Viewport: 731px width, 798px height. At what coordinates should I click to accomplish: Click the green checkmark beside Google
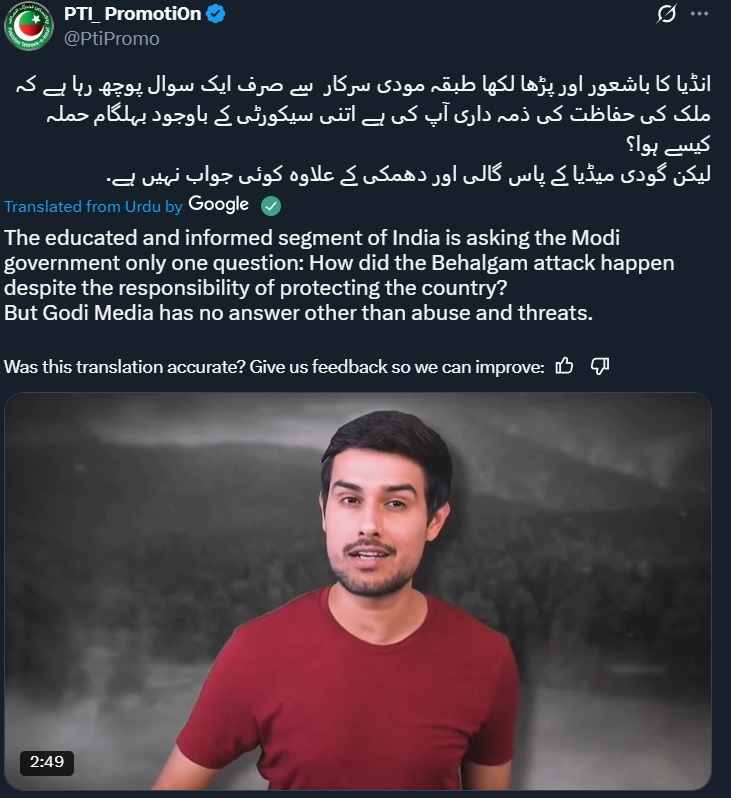pos(271,206)
